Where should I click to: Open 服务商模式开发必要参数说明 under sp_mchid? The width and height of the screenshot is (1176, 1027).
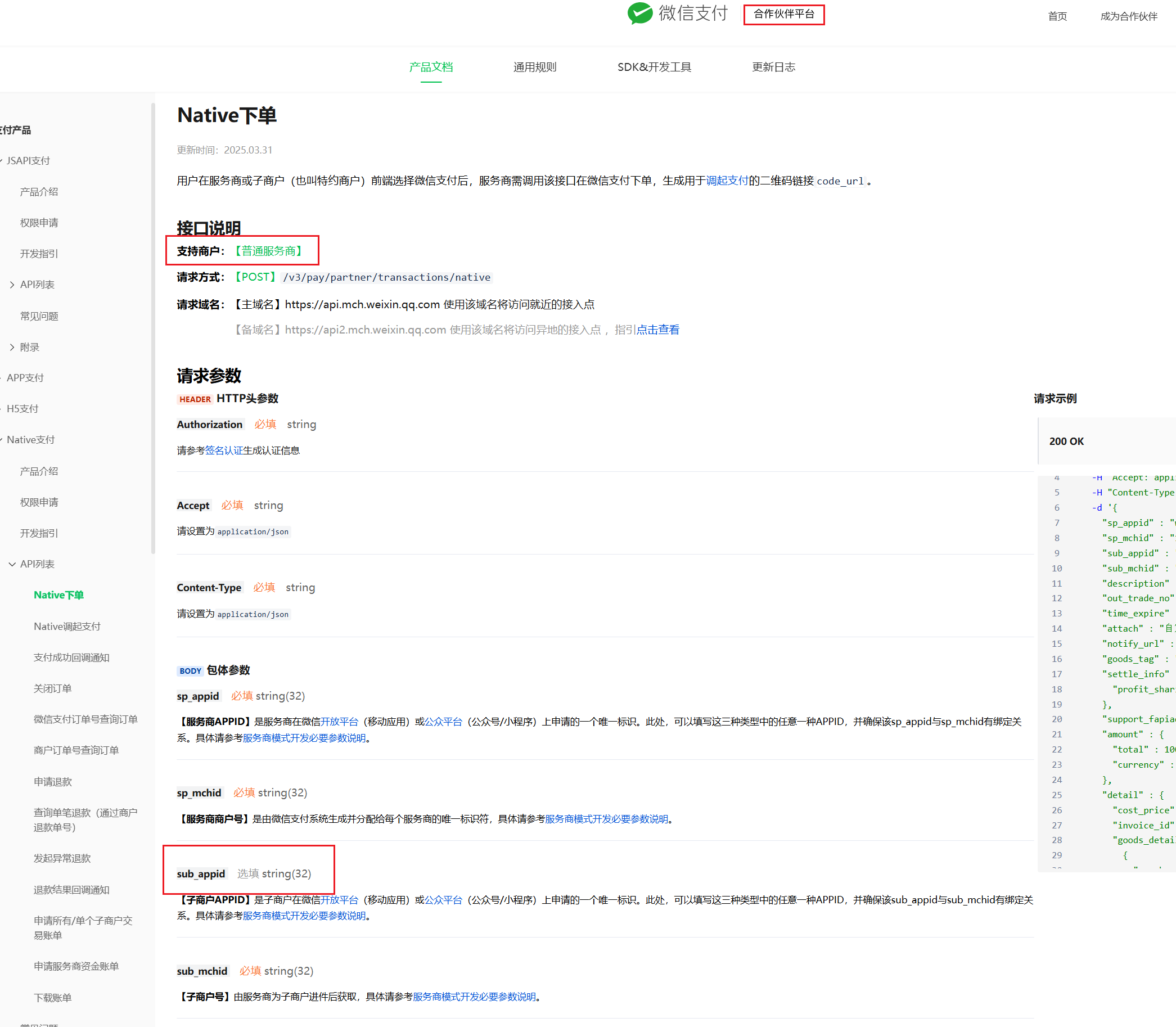(606, 819)
